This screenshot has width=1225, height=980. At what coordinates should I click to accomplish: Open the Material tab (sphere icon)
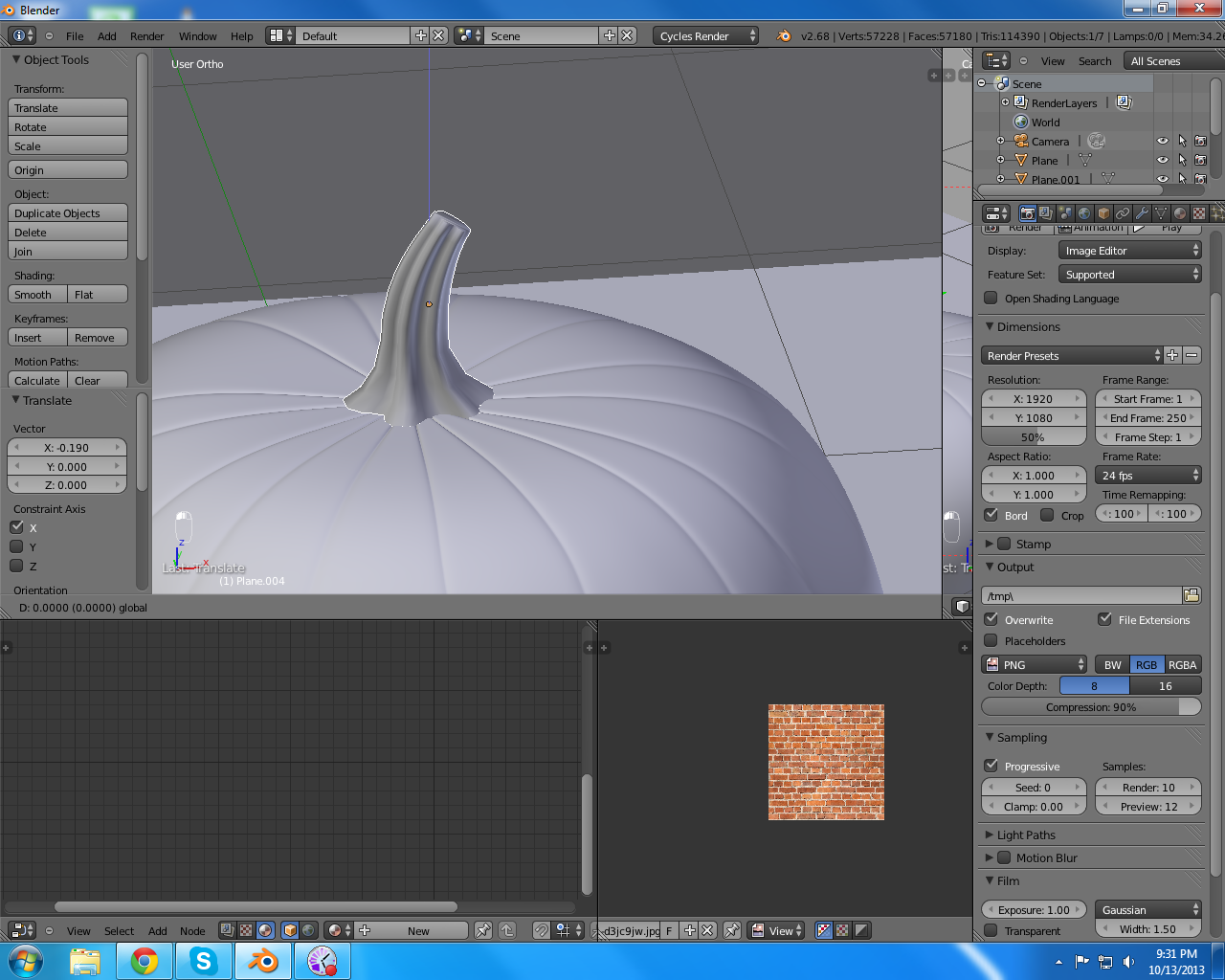click(1180, 213)
